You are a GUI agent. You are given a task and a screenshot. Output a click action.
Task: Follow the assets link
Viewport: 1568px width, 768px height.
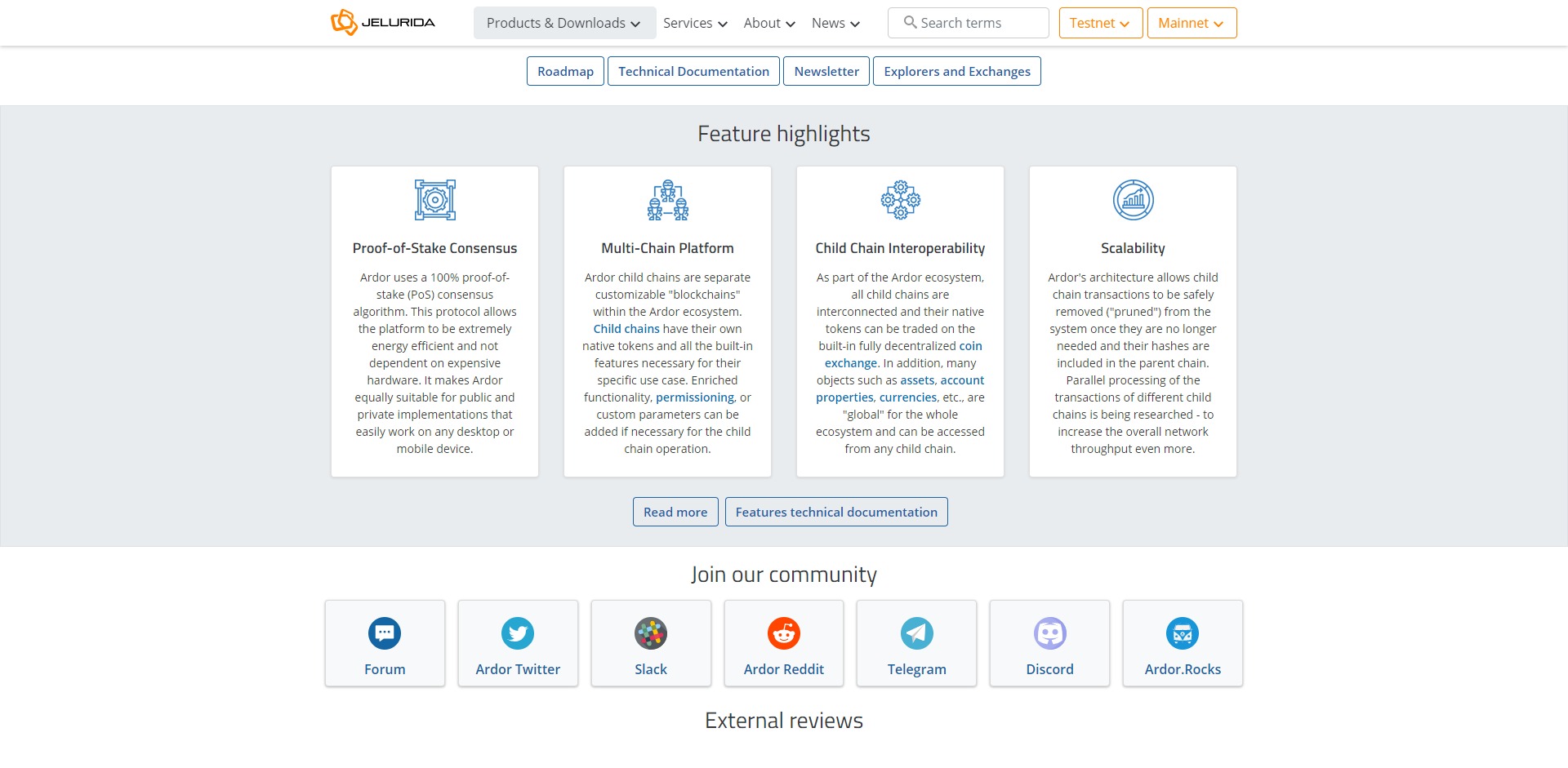917,380
